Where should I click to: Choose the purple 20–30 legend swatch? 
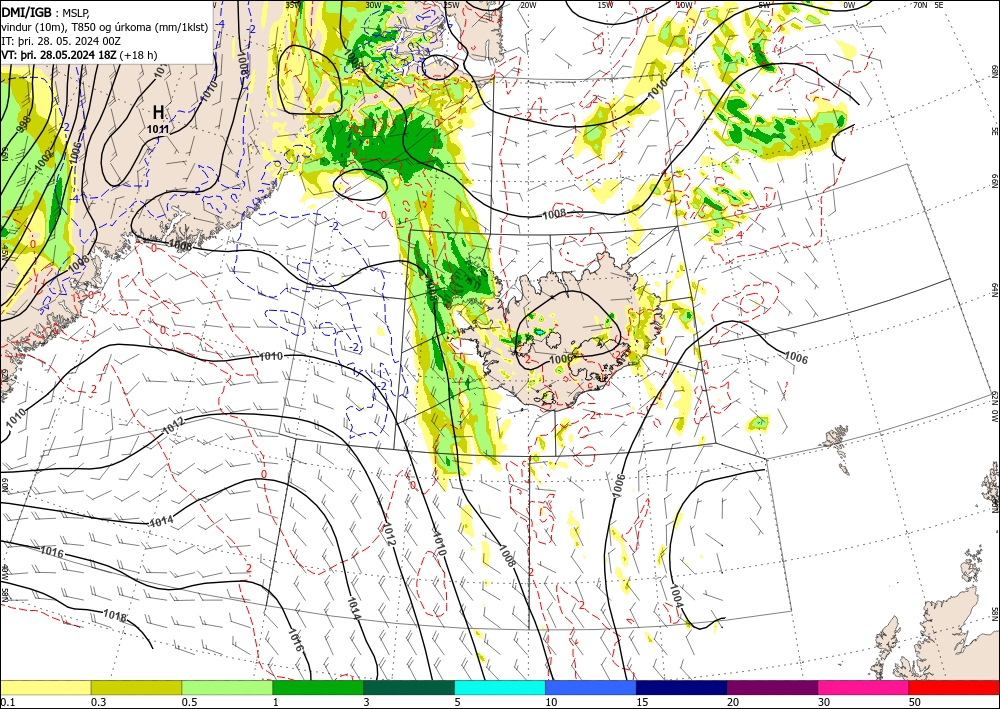[x=772, y=687]
